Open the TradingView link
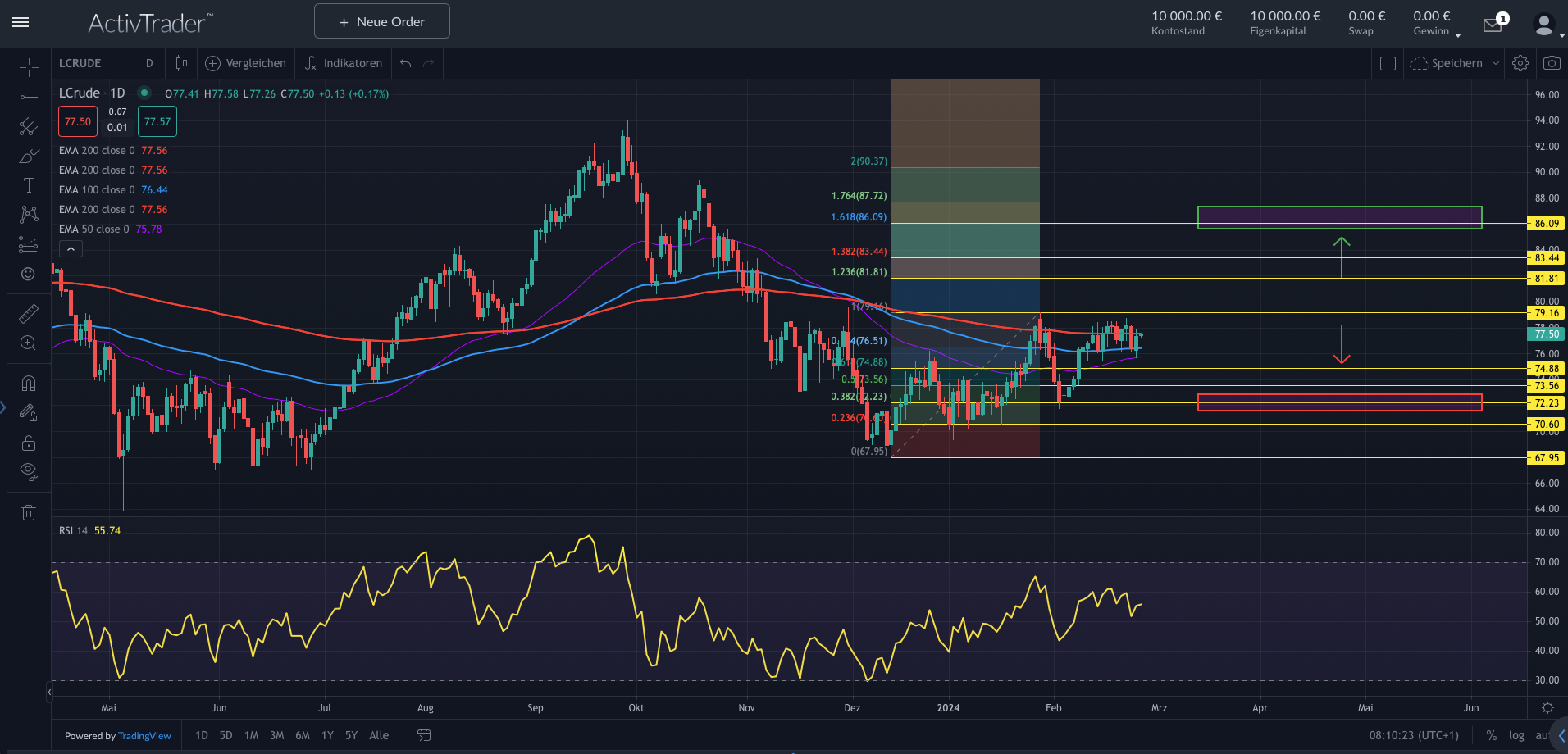 click(144, 735)
